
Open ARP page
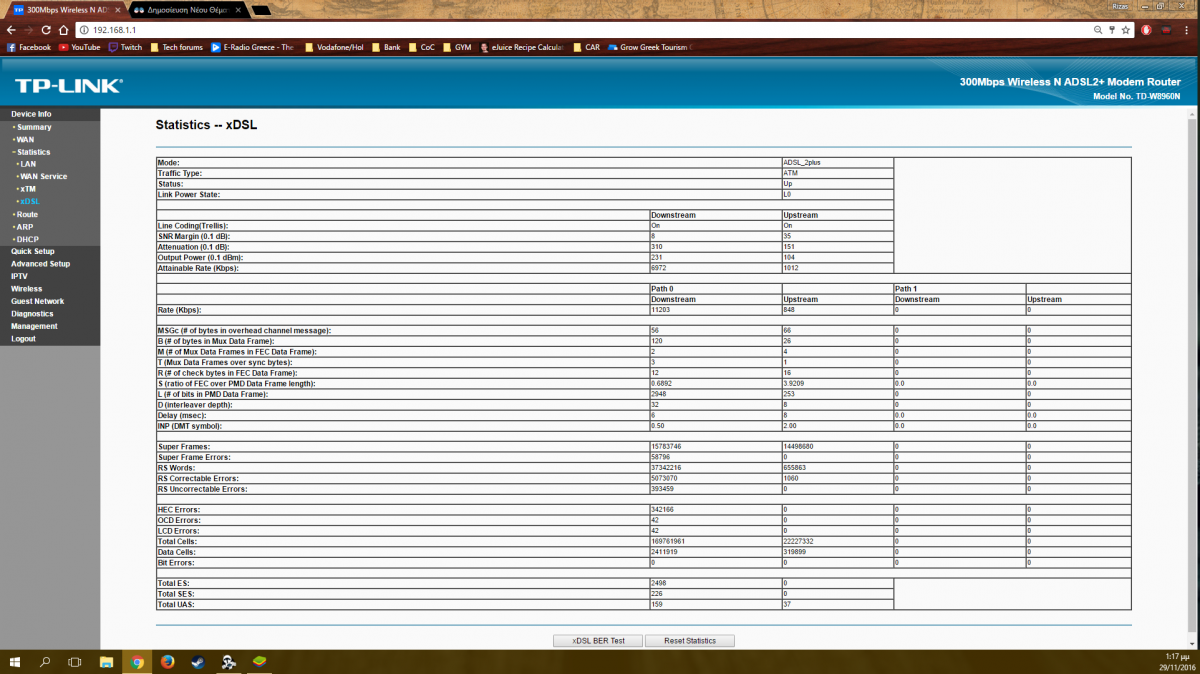25,227
